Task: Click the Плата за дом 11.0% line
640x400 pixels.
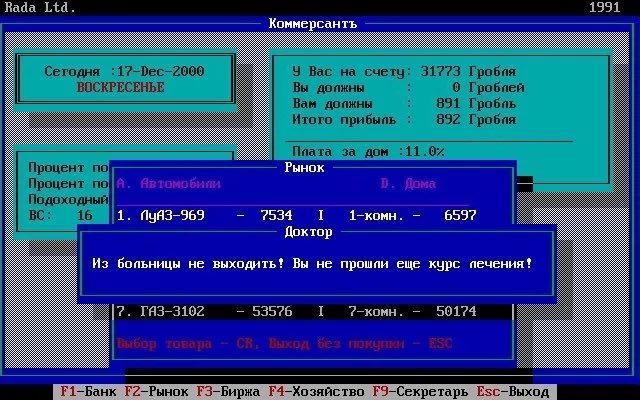Action: [x=368, y=151]
